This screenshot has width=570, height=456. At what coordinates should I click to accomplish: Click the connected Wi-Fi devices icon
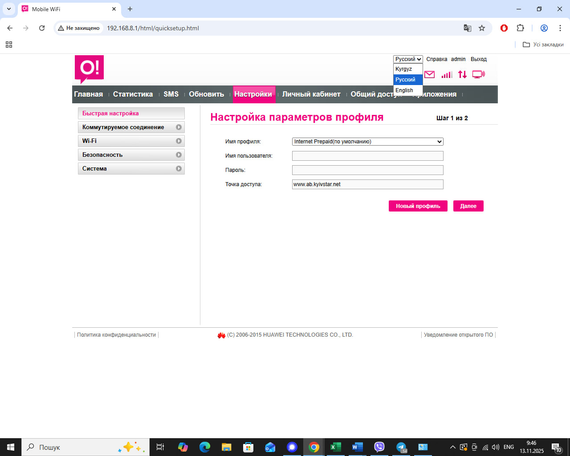(x=478, y=75)
